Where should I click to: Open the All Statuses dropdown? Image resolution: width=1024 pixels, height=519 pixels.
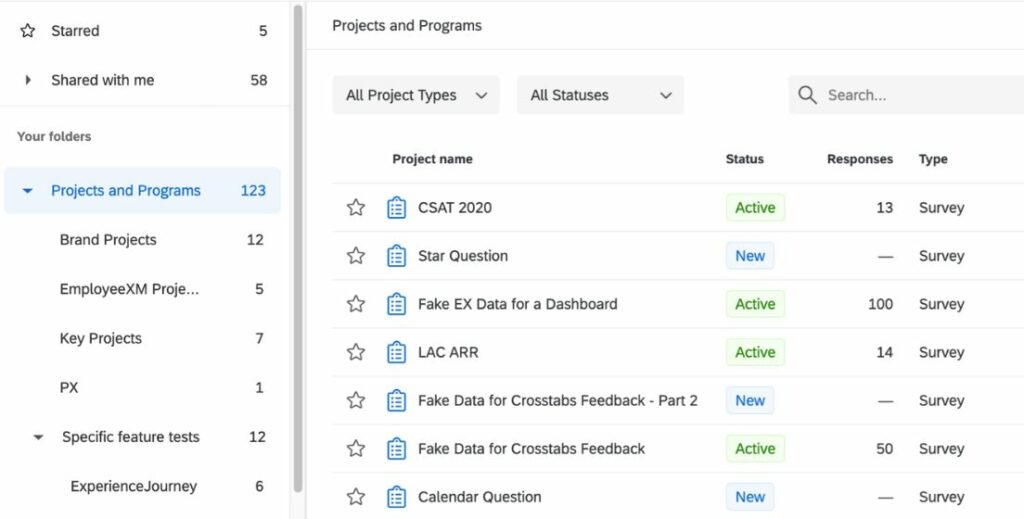tap(601, 95)
